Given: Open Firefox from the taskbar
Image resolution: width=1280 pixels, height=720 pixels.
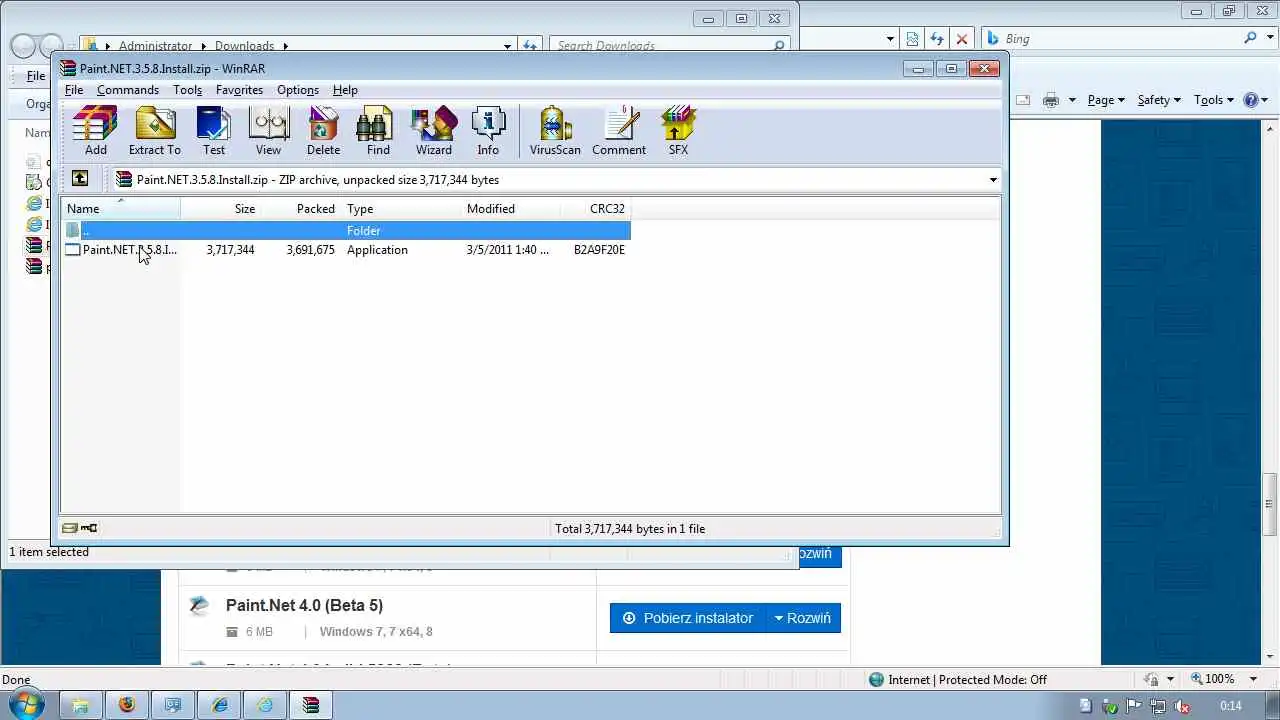Looking at the screenshot, I should [x=126, y=705].
